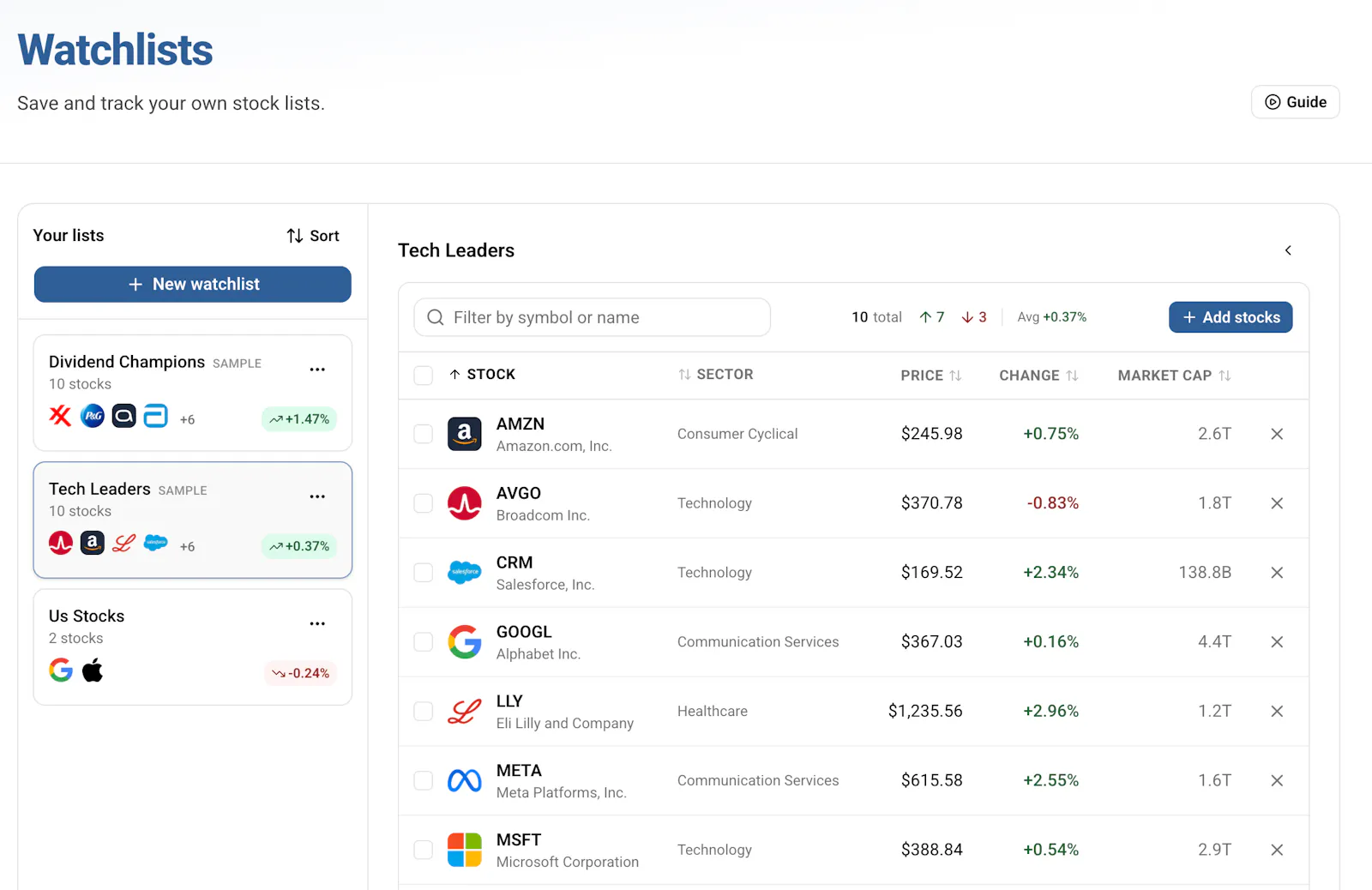Image resolution: width=1372 pixels, height=890 pixels.
Task: Sort your watchlists
Action: (313, 236)
